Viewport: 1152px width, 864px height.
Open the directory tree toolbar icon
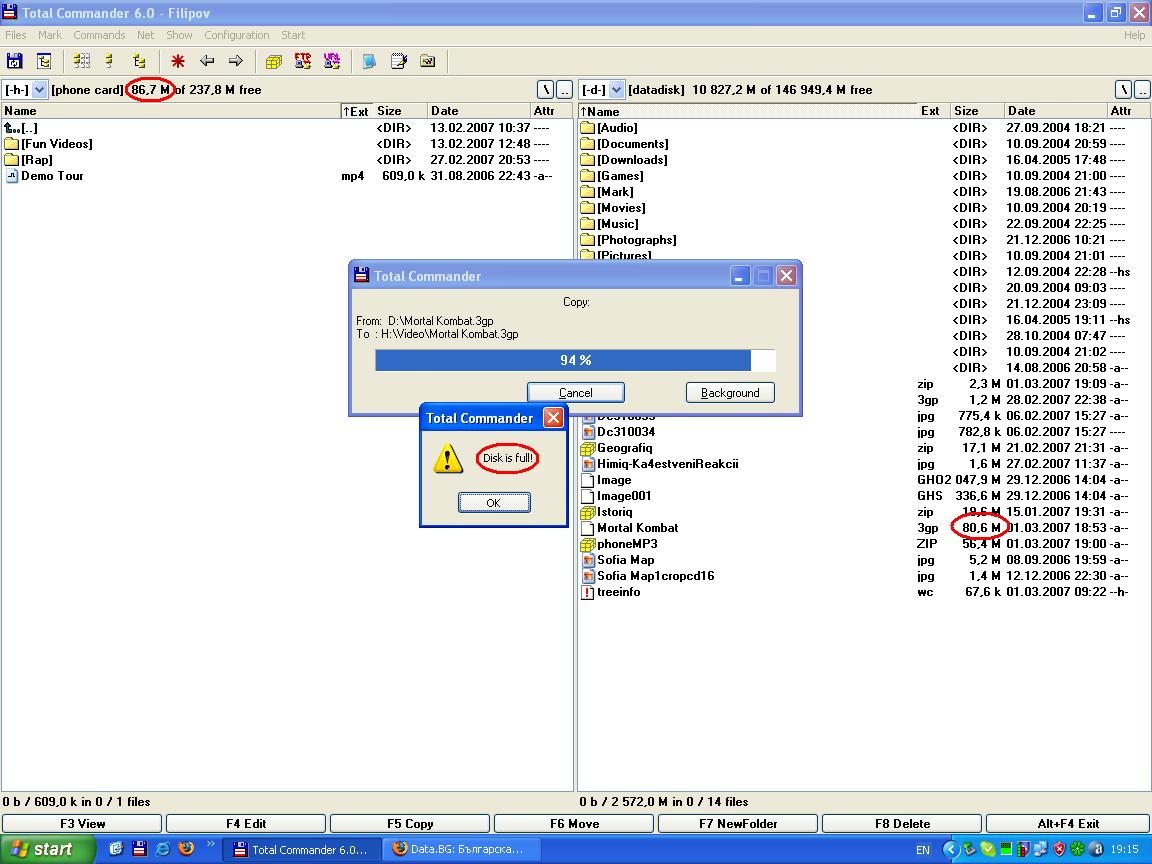(44, 62)
